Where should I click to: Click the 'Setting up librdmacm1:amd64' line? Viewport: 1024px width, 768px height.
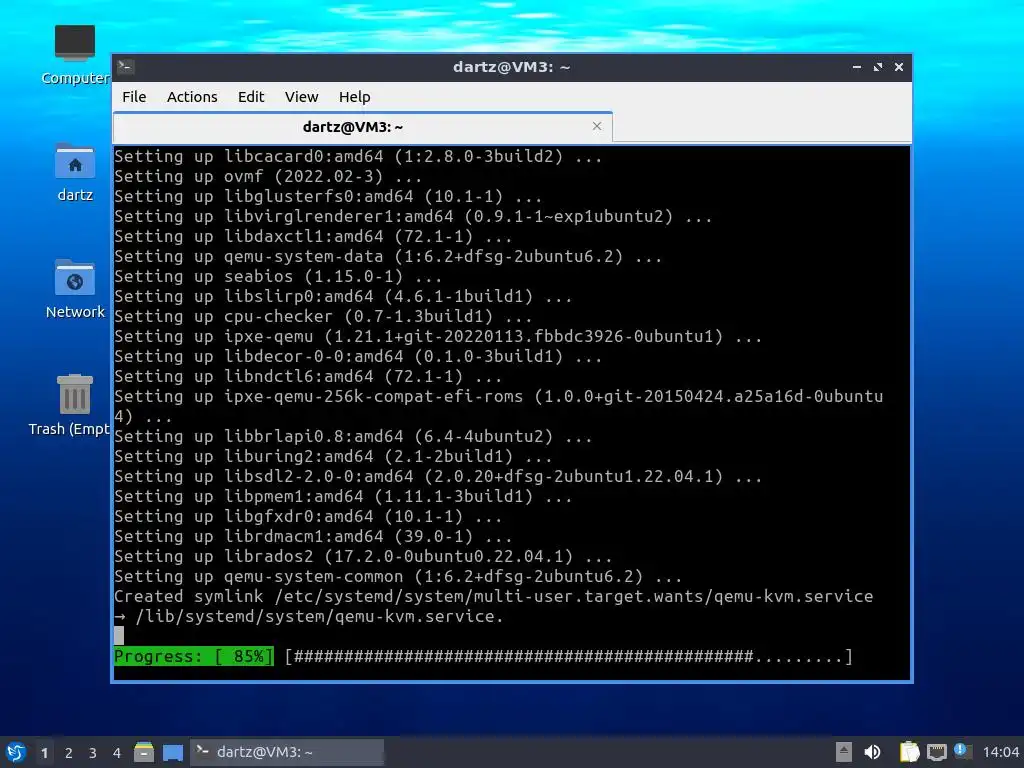pyautogui.click(x=313, y=536)
